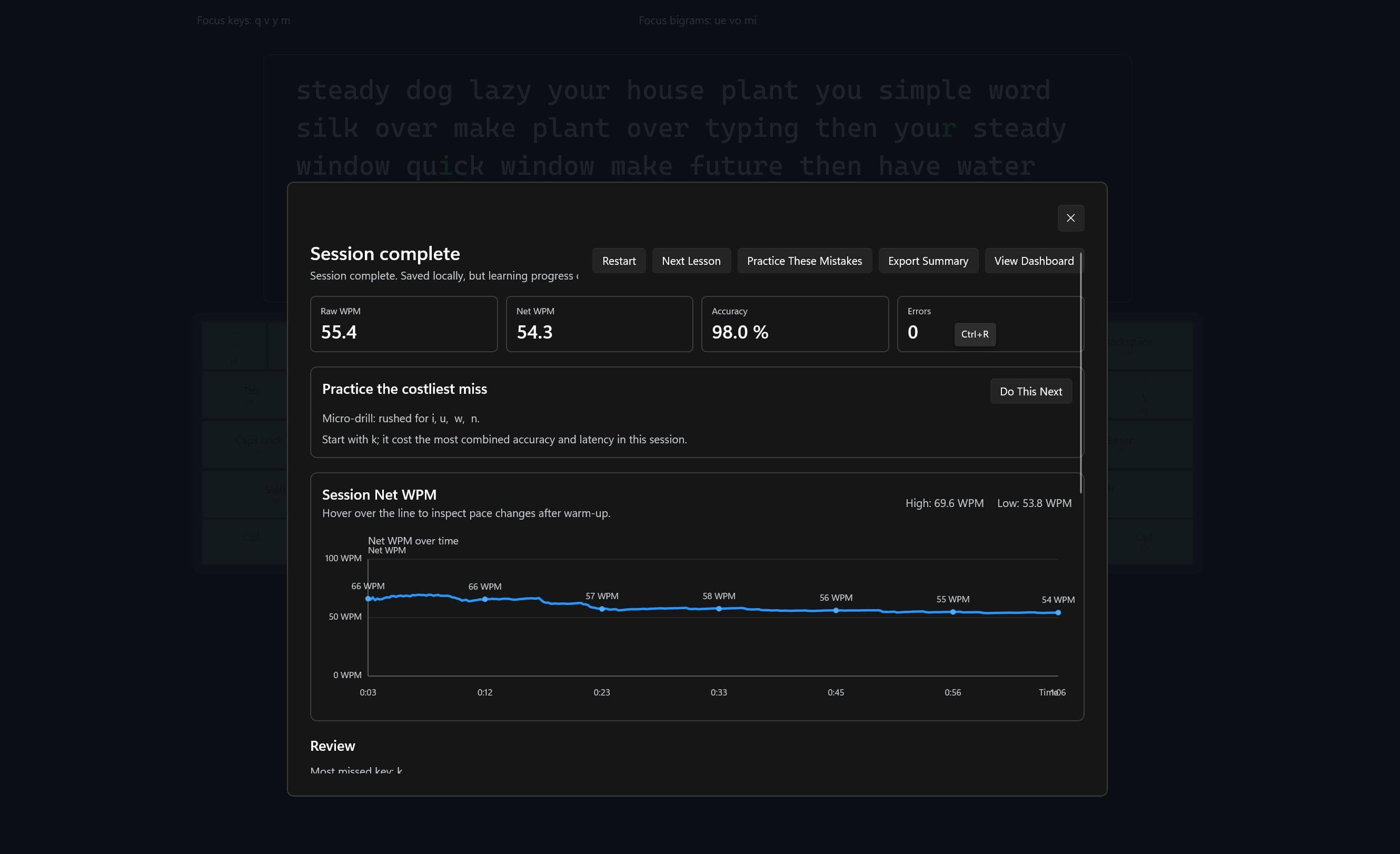1400x854 pixels.
Task: Click the word 'quick' in typing text
Action: [445, 166]
